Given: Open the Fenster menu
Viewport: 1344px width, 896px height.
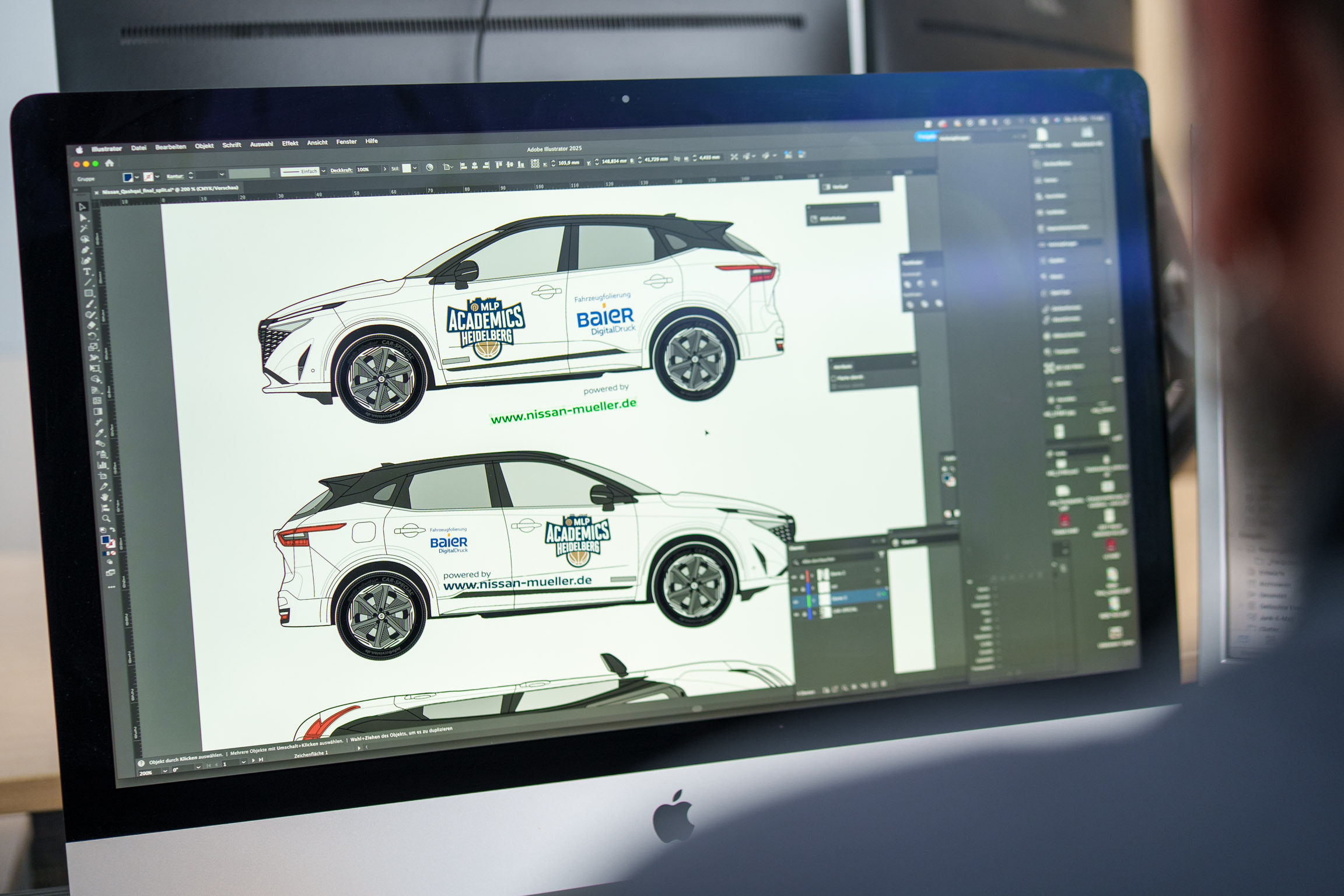Looking at the screenshot, I should pyautogui.click(x=346, y=142).
